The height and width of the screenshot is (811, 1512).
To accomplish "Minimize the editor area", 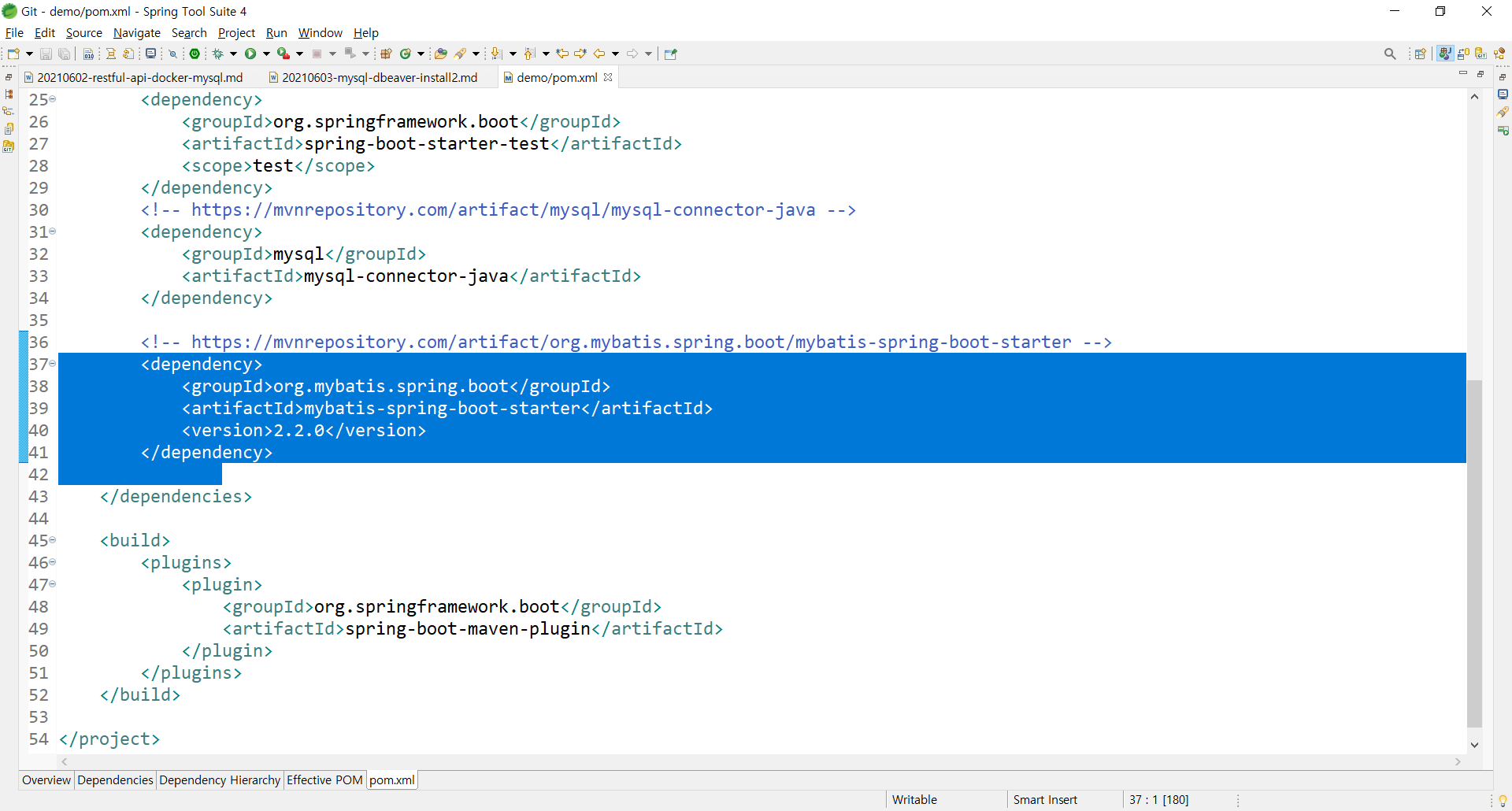I will (1463, 73).
